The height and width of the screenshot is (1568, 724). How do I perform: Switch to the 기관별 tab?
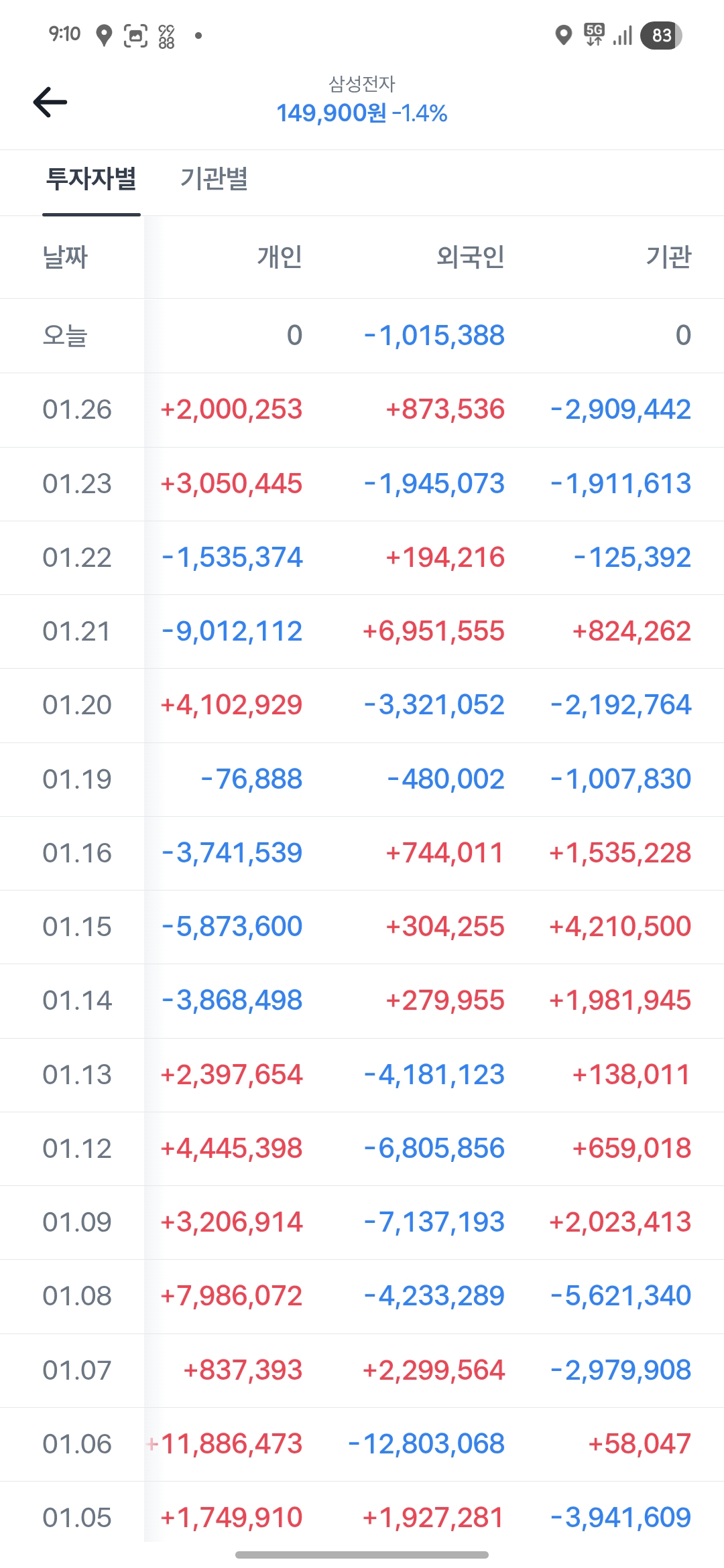pyautogui.click(x=214, y=179)
